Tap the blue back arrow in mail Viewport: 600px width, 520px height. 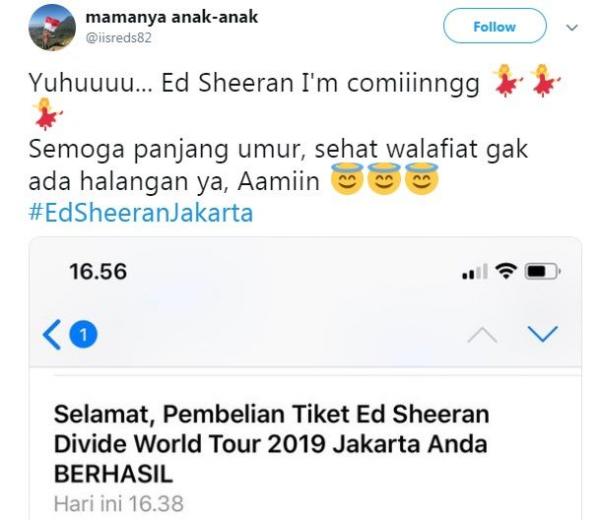click(52, 334)
